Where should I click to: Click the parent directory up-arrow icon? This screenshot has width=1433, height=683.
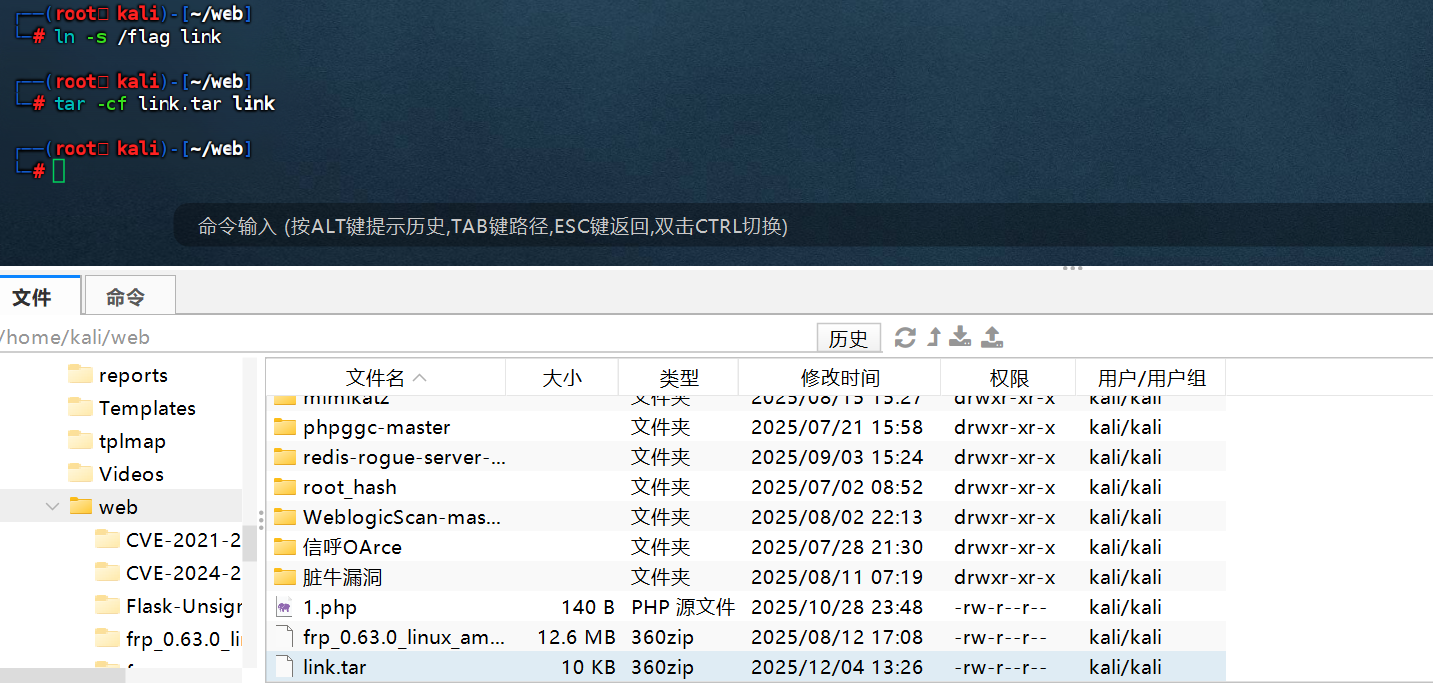coord(932,337)
